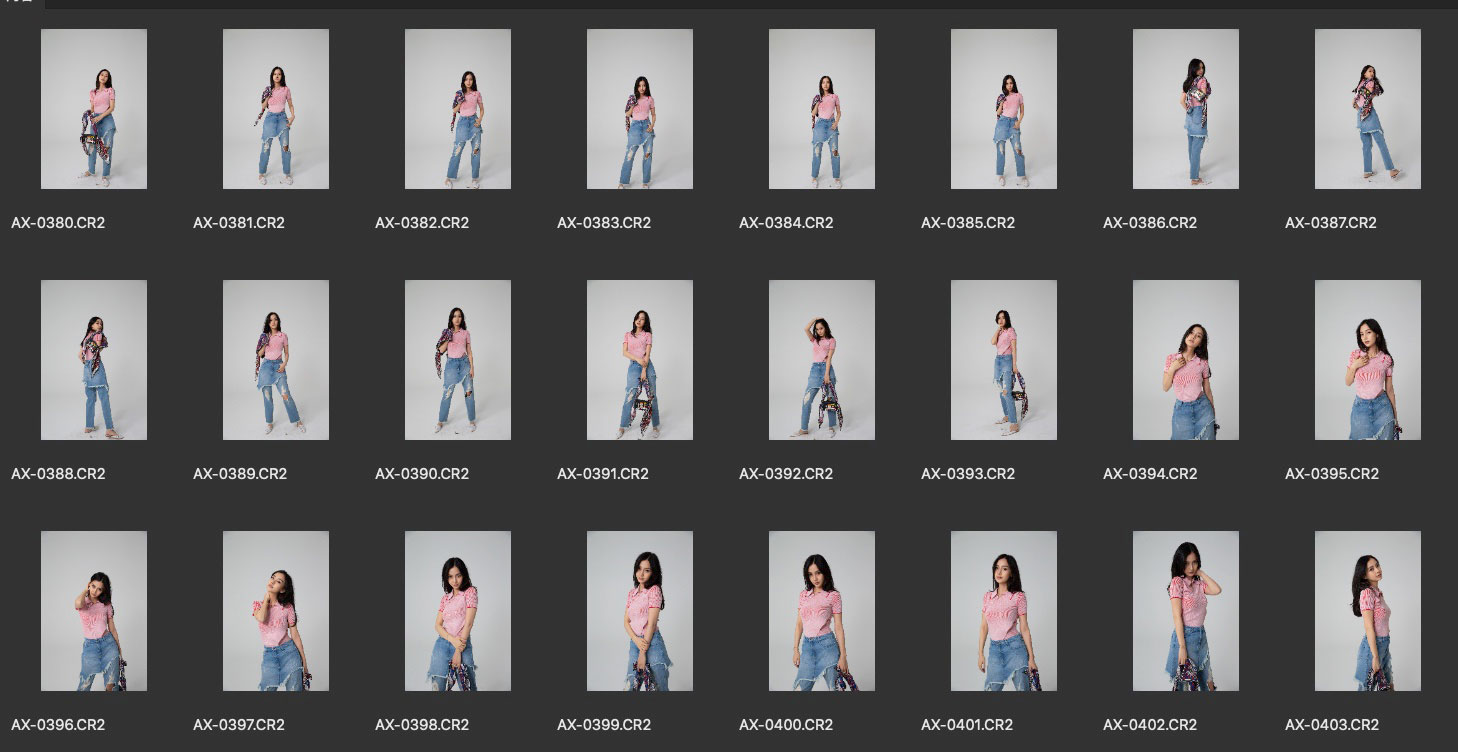
Task: Select the thumbnail of AX-0390.CR2
Action: pyautogui.click(x=458, y=360)
